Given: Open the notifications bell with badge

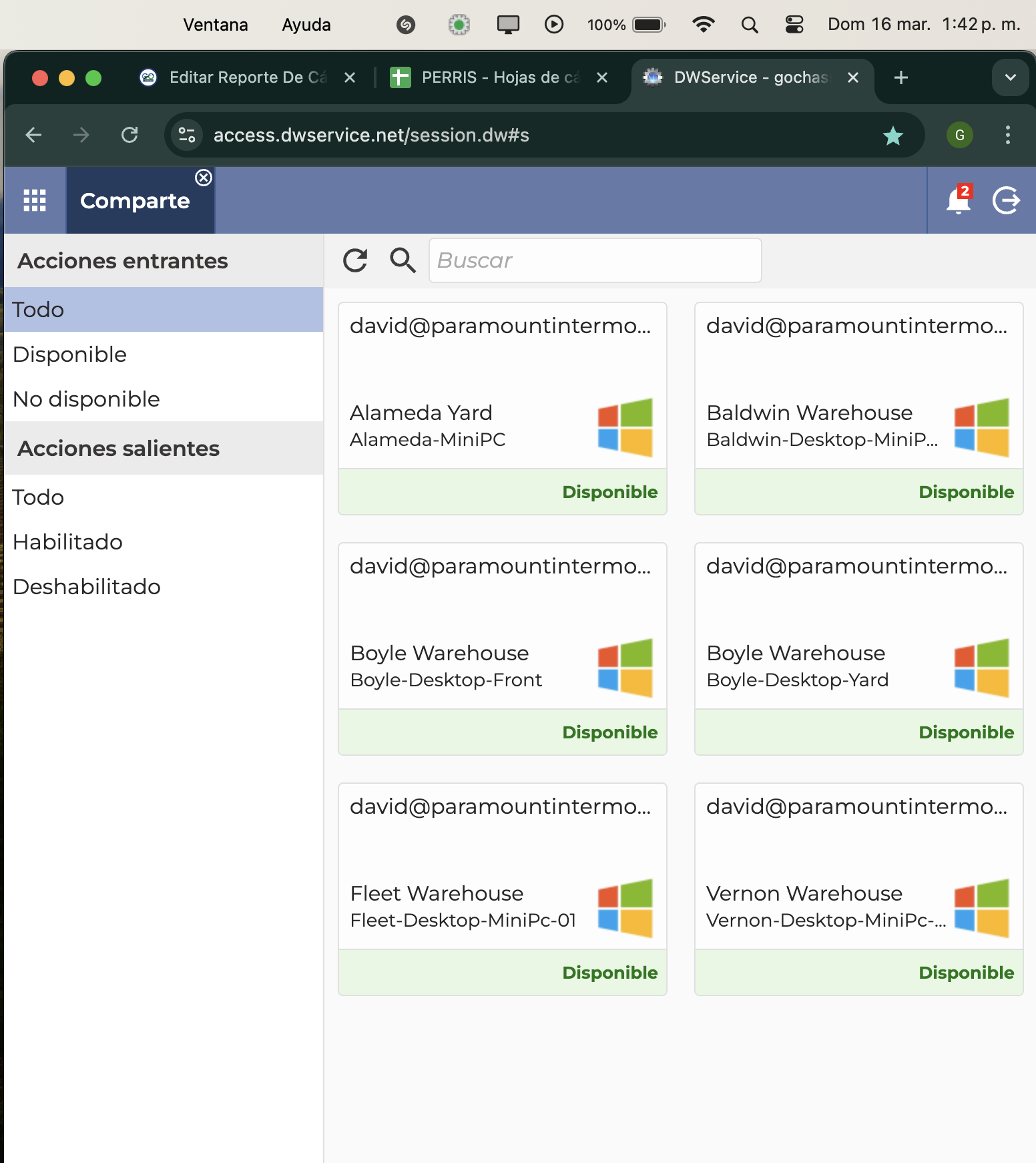Looking at the screenshot, I should [x=959, y=200].
